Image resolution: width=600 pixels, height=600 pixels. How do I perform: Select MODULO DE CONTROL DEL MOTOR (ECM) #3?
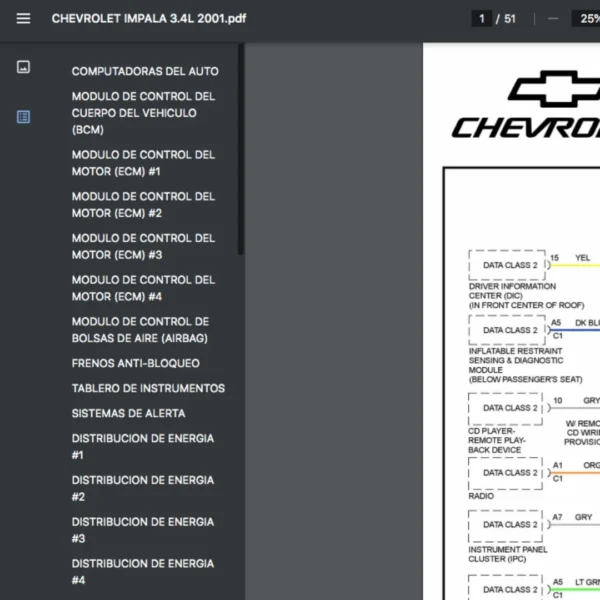[x=143, y=246]
